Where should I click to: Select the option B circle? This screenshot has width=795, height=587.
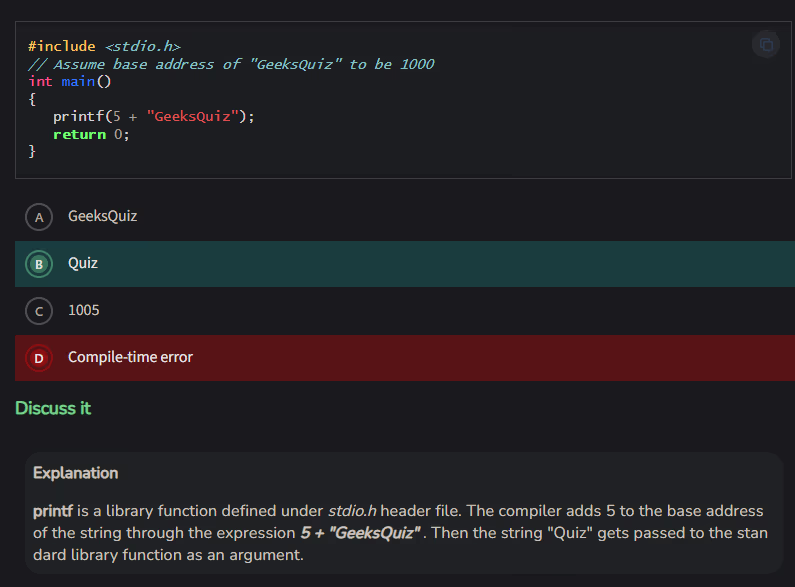click(x=39, y=264)
